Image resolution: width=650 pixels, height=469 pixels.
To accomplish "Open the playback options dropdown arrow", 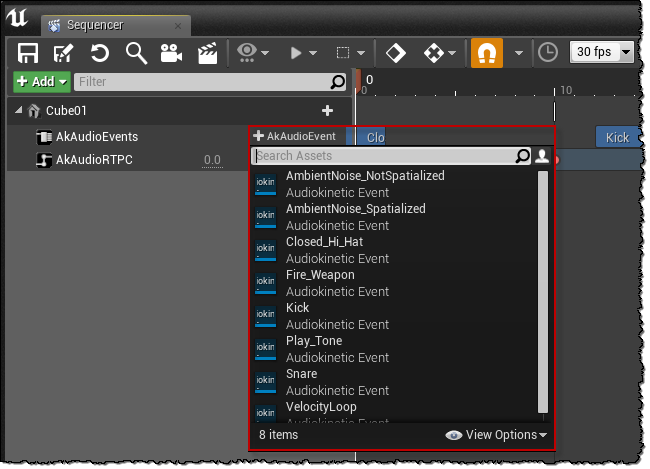I will tap(313, 53).
